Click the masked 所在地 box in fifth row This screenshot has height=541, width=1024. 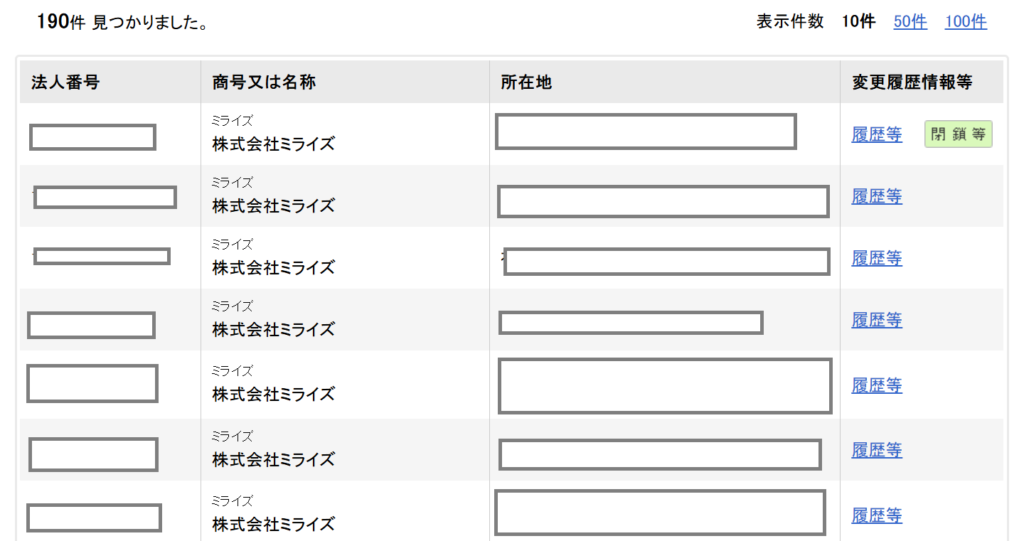pyautogui.click(x=665, y=385)
